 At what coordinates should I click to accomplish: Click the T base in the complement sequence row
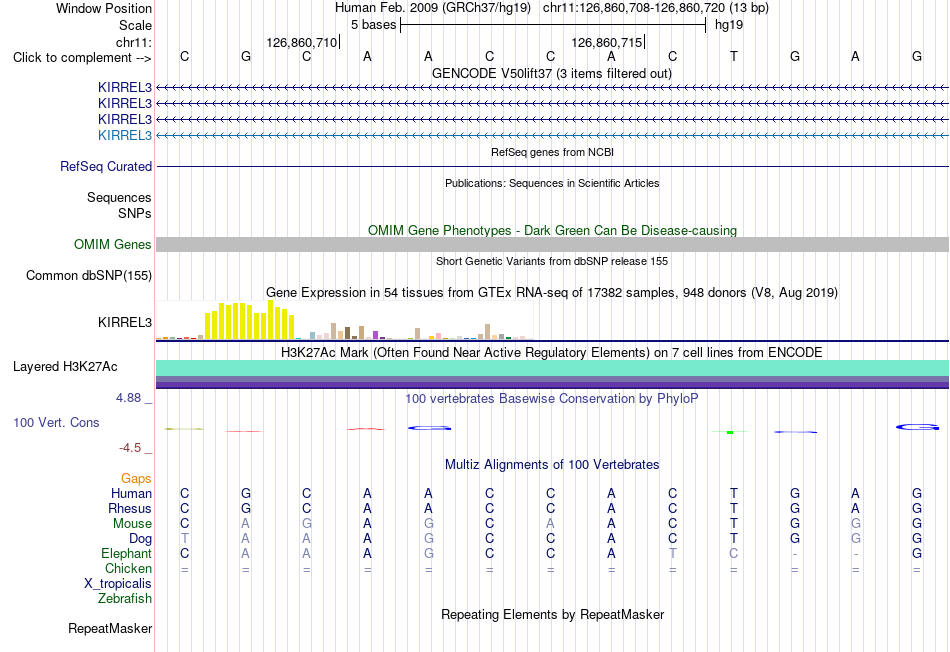tap(734, 56)
